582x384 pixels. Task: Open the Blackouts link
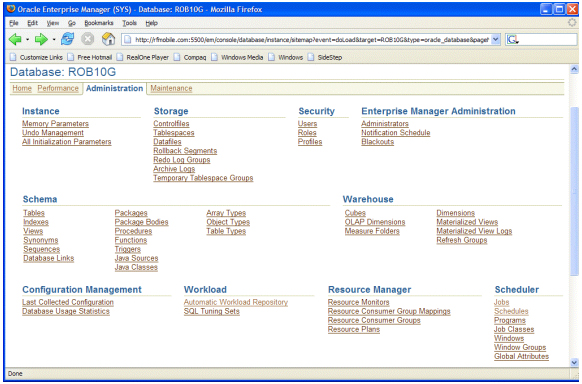pos(377,142)
